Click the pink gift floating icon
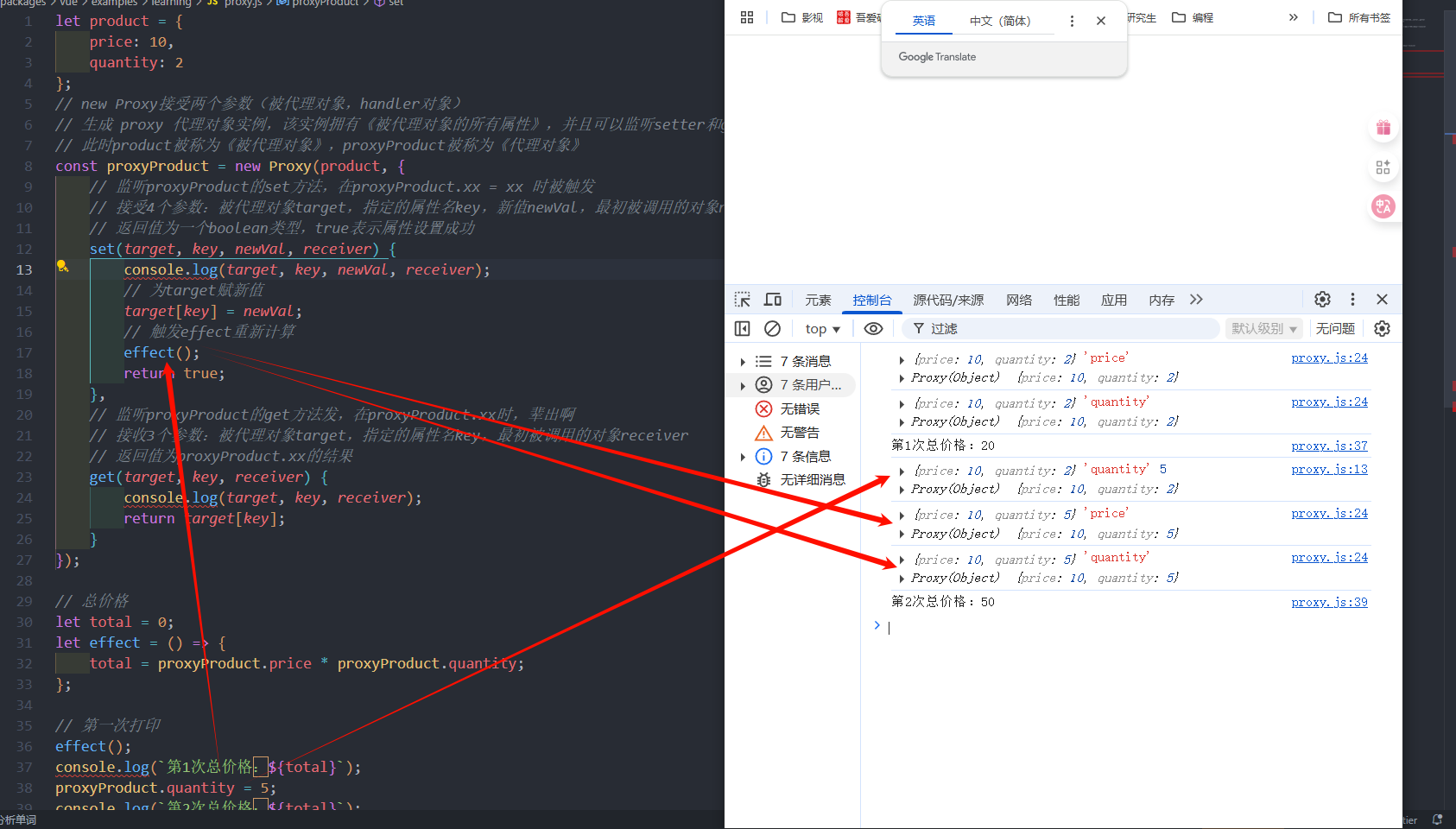The width and height of the screenshot is (1456, 829). click(1383, 128)
